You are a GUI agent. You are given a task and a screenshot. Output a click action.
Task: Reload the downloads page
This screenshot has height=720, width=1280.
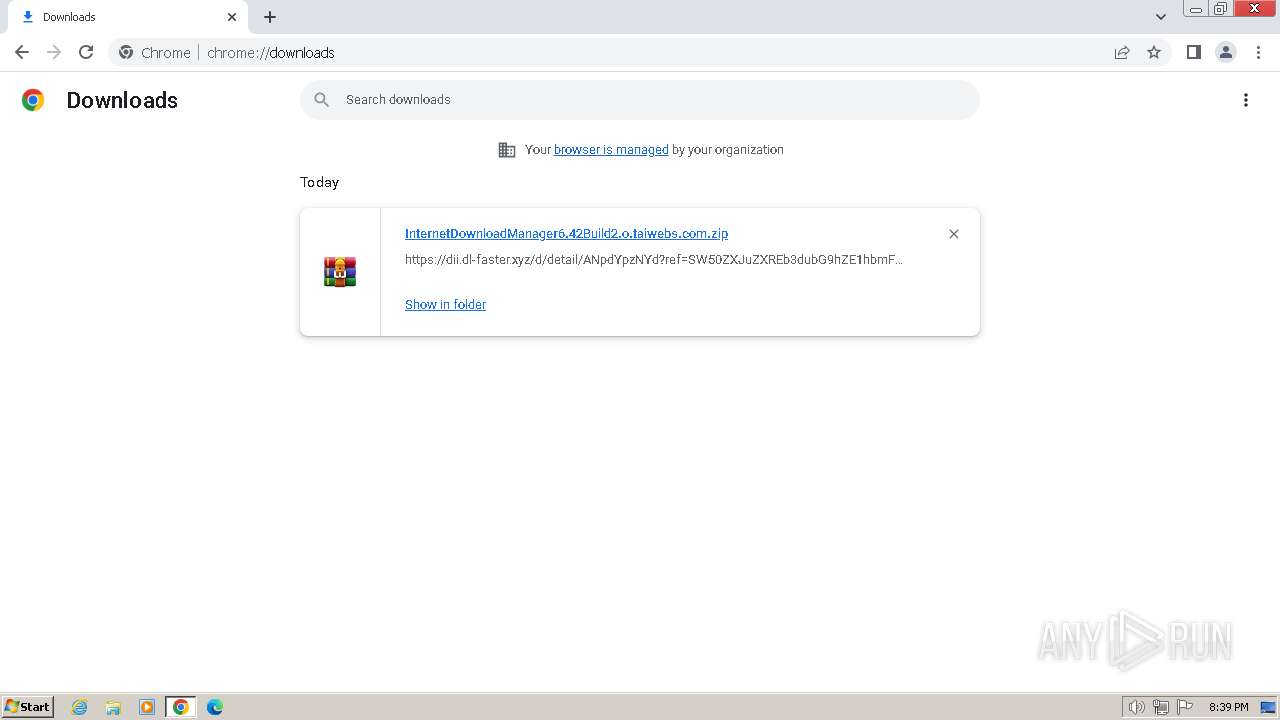click(x=86, y=52)
